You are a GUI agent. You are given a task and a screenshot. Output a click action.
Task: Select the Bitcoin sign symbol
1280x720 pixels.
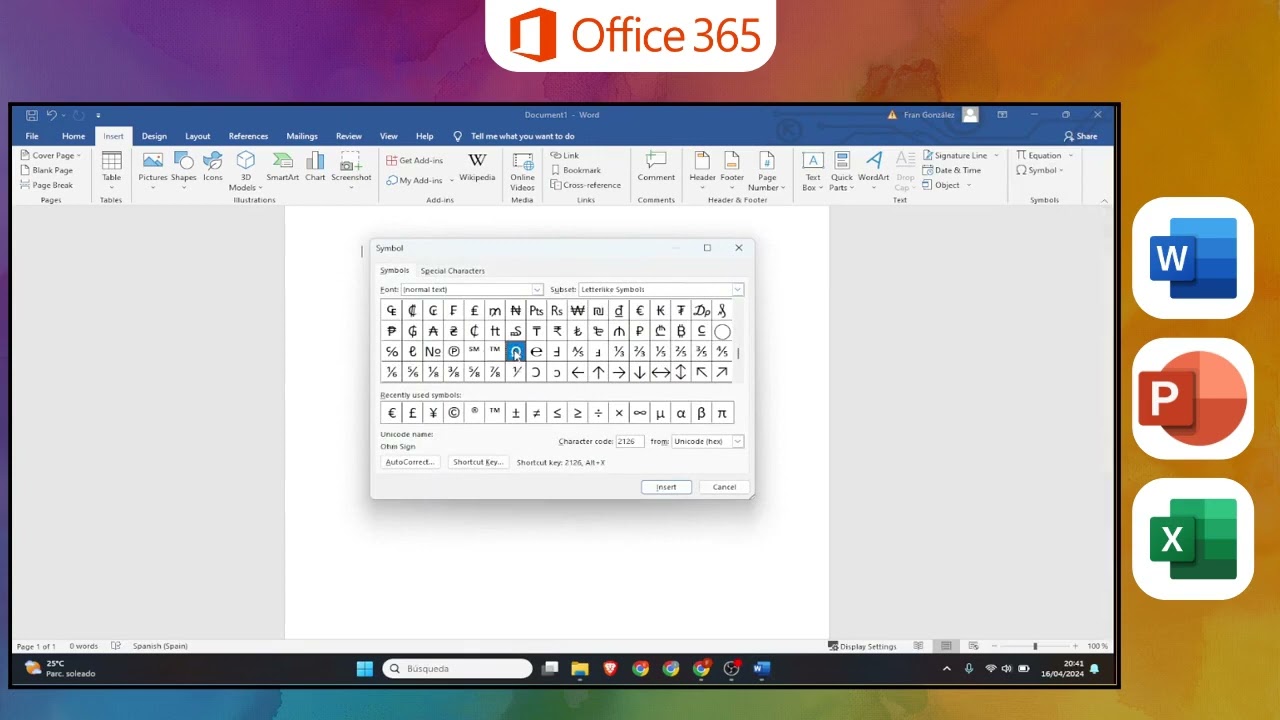681,331
